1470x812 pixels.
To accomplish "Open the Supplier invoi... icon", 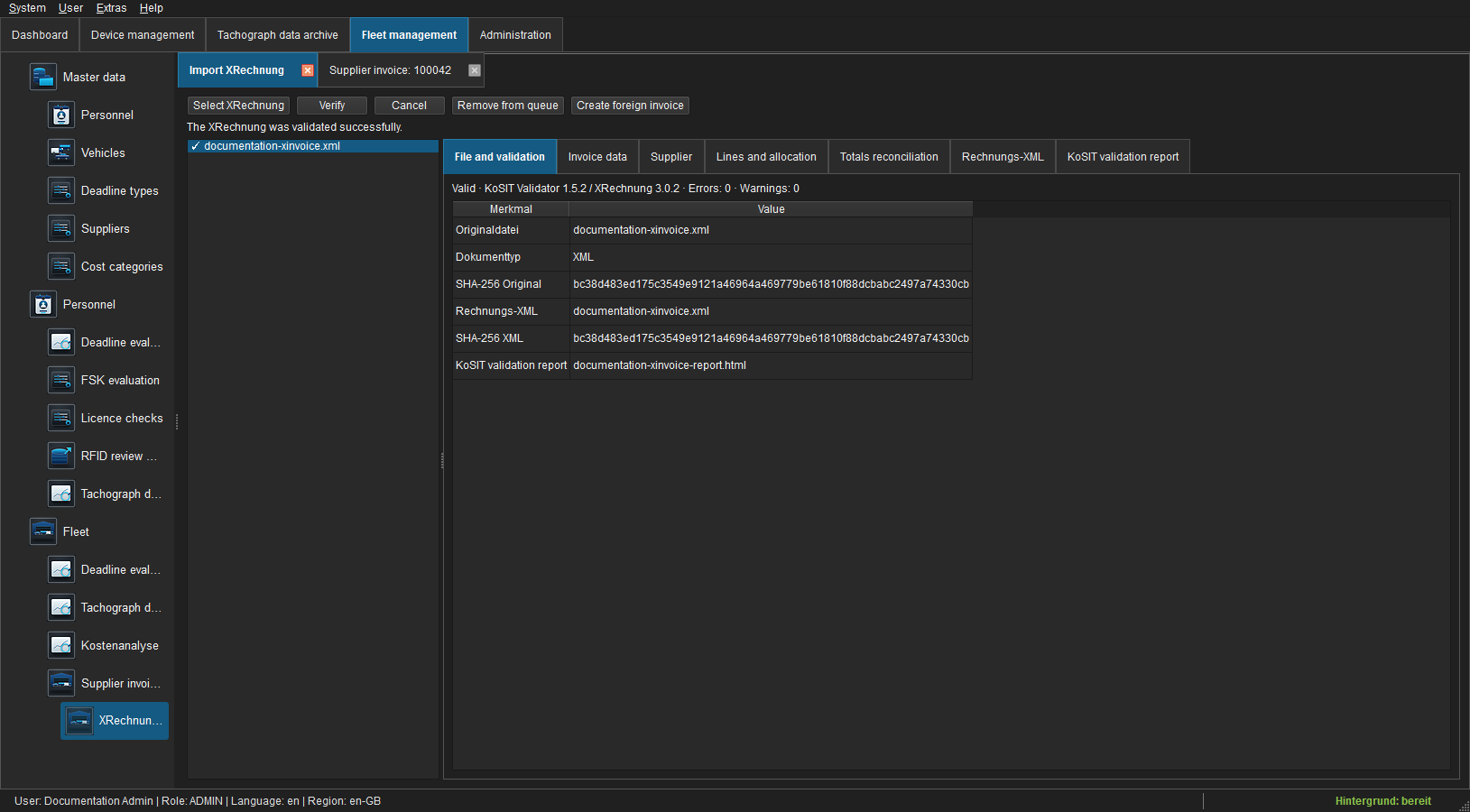I will coord(61,683).
